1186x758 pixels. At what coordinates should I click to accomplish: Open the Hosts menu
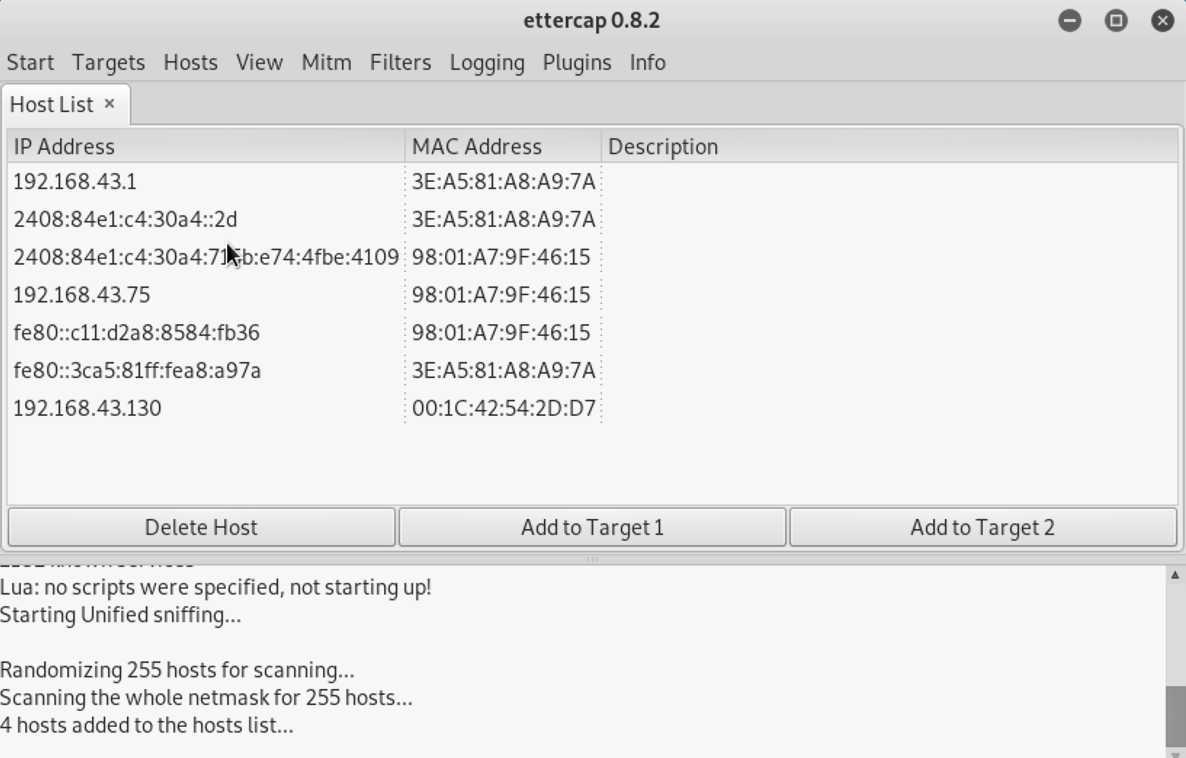[191, 62]
